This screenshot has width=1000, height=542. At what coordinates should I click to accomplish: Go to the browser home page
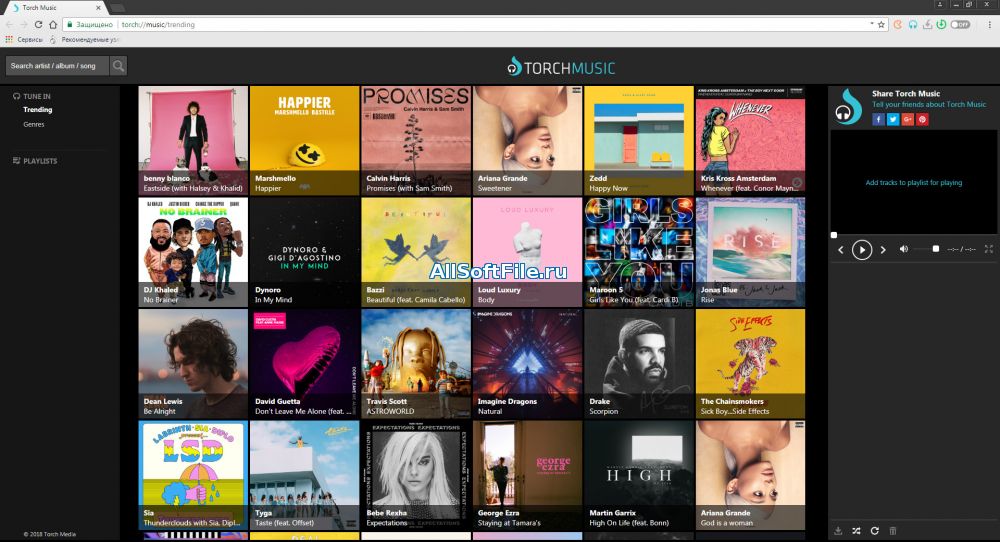(x=53, y=24)
